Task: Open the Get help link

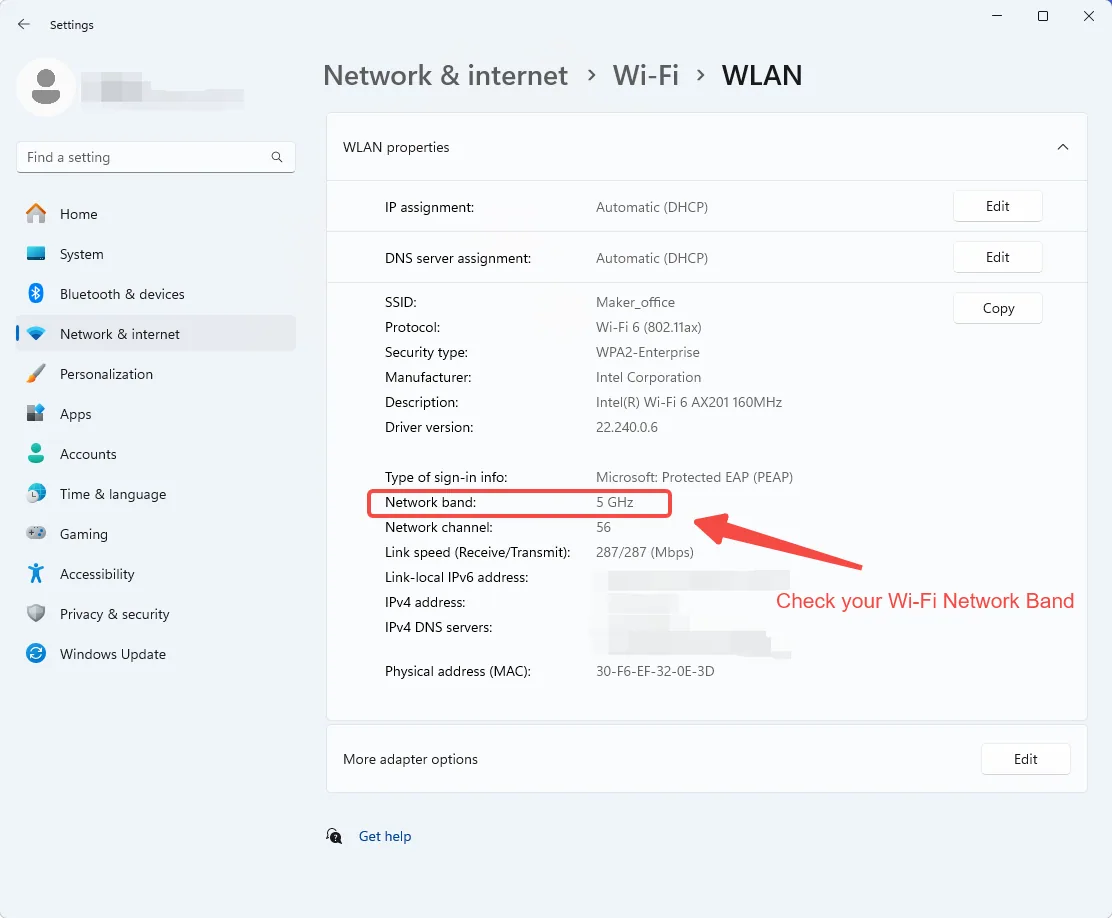Action: (384, 836)
